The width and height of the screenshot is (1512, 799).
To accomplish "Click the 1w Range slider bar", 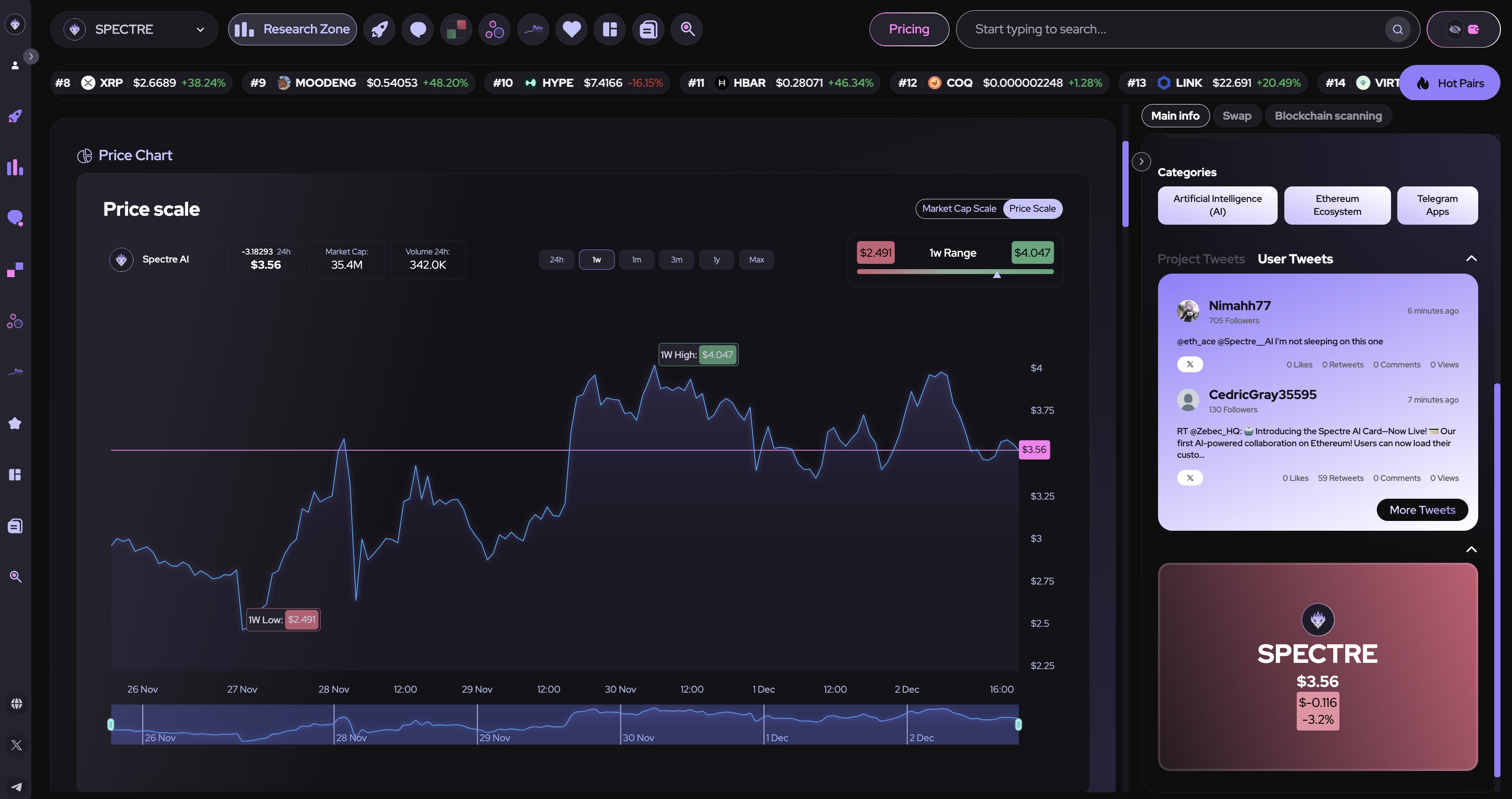I will (955, 272).
